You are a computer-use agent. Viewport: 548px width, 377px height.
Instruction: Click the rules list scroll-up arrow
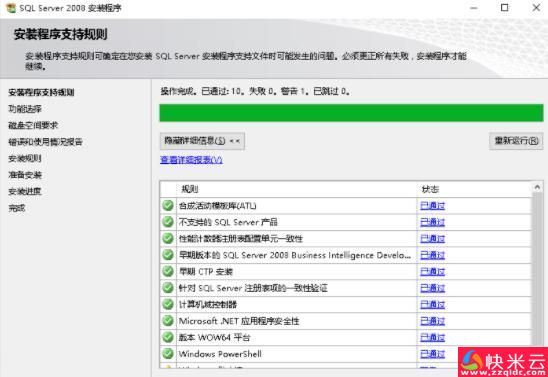pyautogui.click(x=537, y=188)
